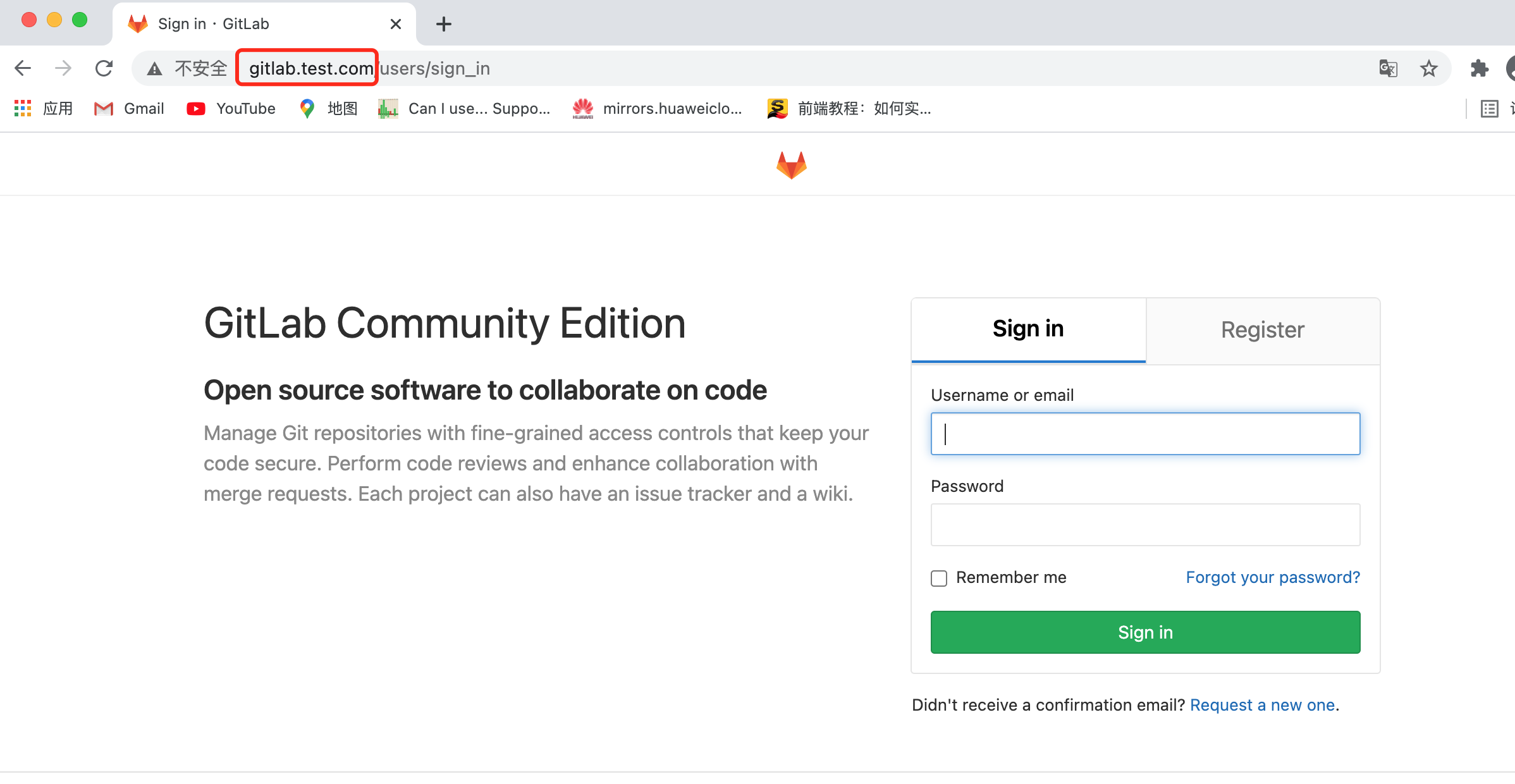Reload the current page
Screen dimensions: 1515x784
point(104,68)
